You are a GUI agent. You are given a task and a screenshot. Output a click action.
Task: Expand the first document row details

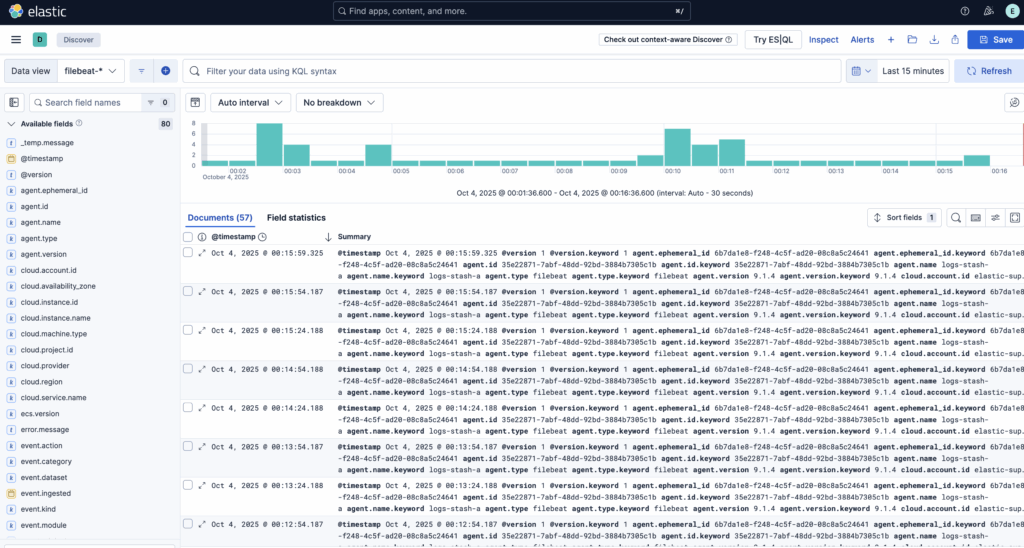point(202,253)
